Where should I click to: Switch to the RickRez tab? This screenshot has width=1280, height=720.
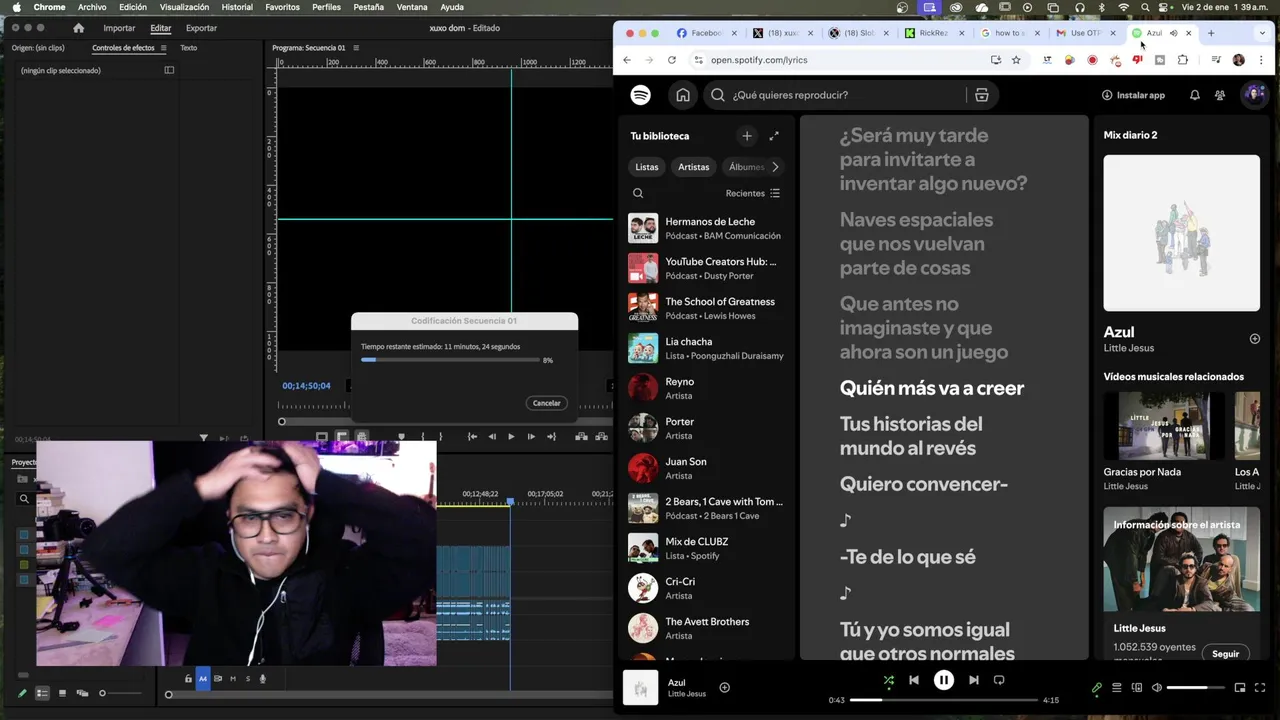click(934, 33)
